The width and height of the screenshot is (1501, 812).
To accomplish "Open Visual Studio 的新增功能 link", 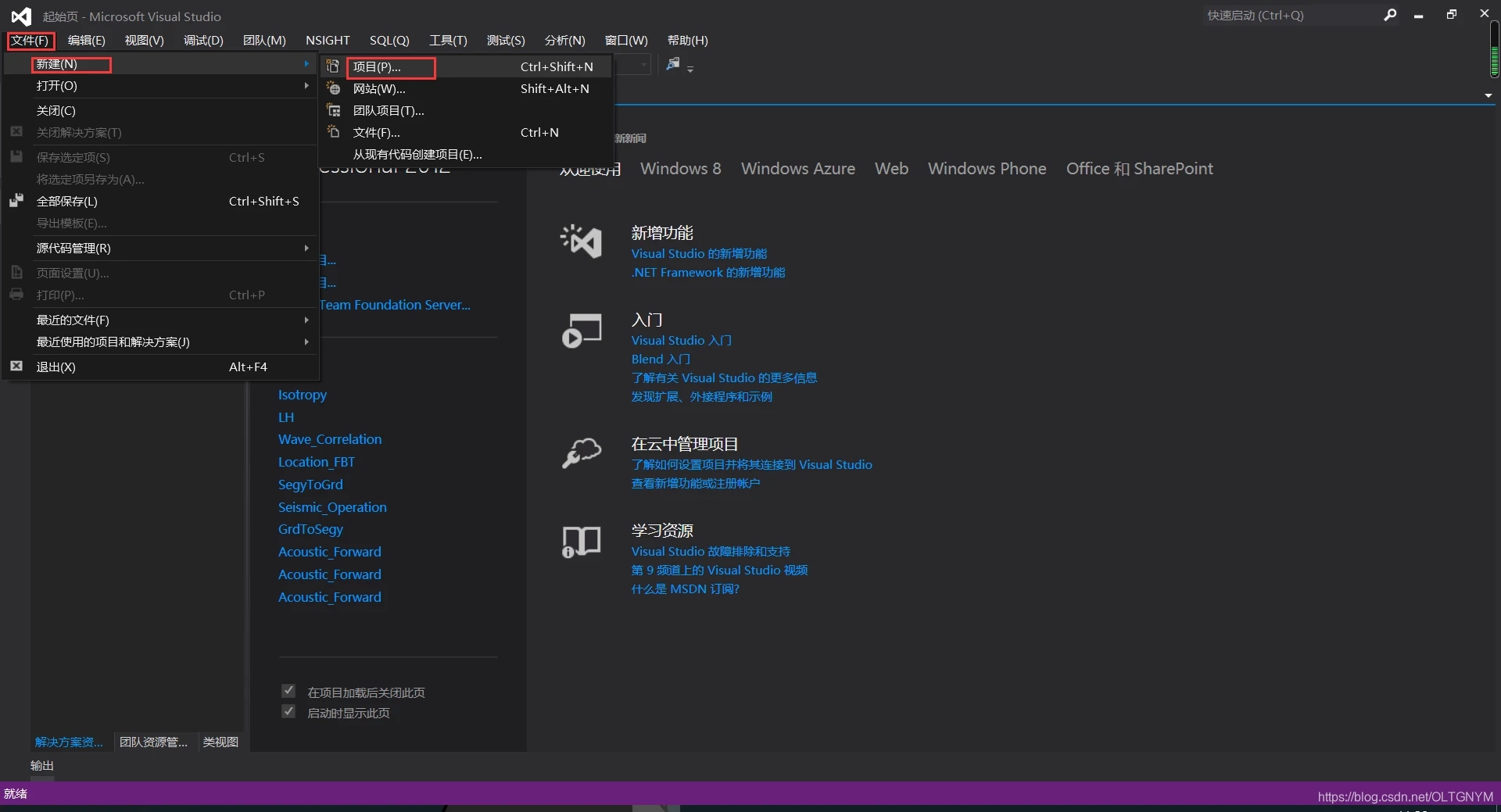I will click(x=699, y=254).
